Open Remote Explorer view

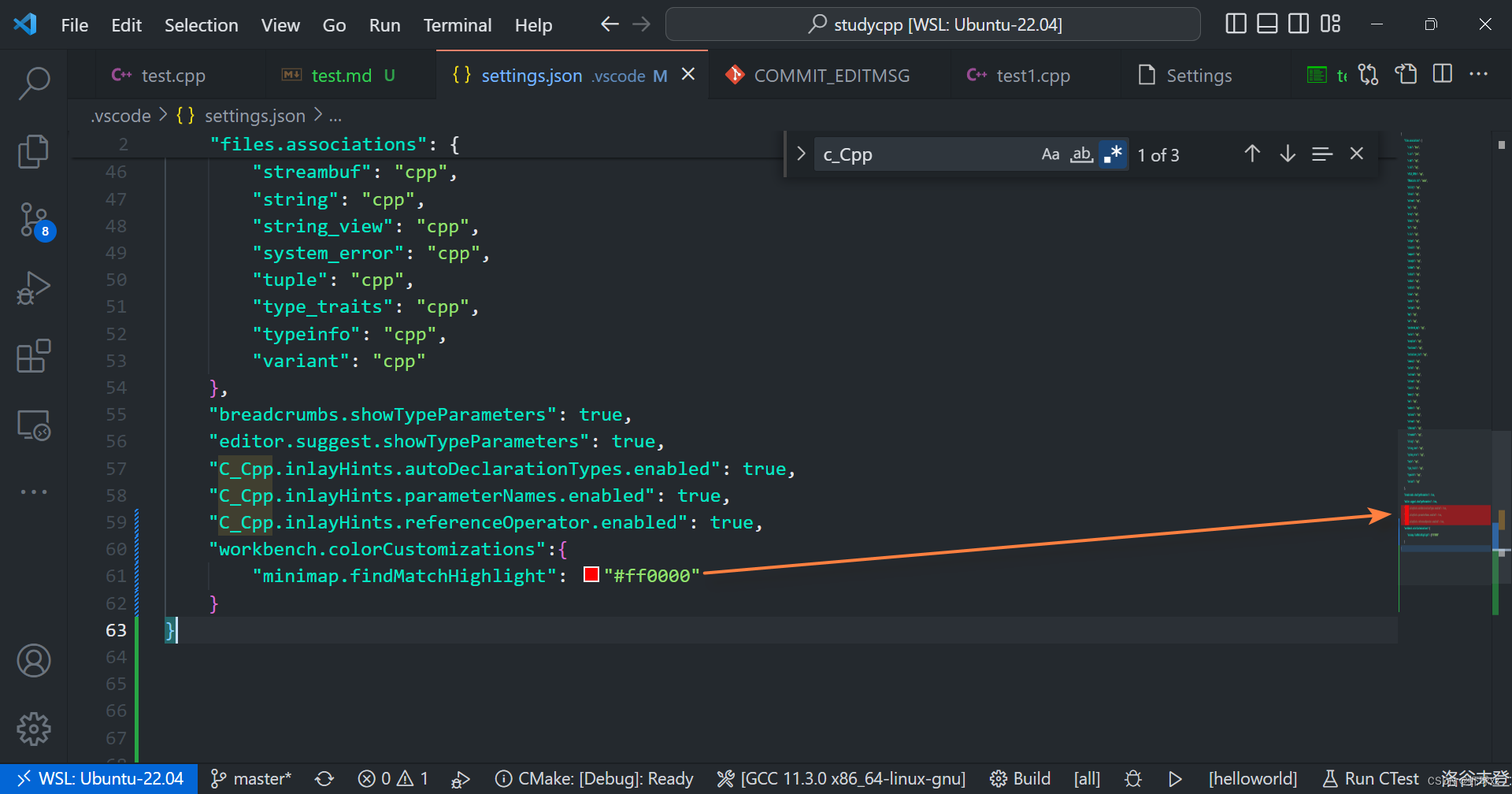tap(34, 425)
